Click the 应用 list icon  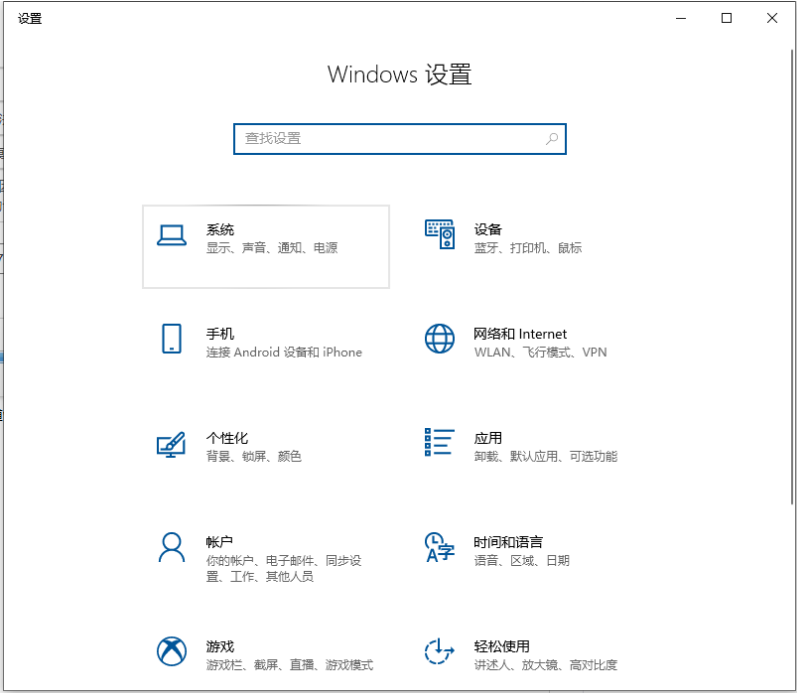point(440,442)
